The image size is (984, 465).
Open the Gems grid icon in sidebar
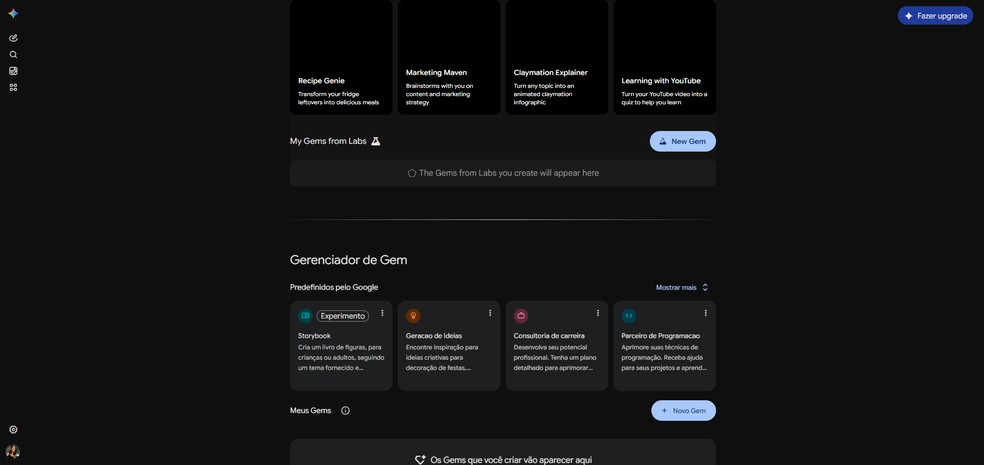(x=13, y=88)
